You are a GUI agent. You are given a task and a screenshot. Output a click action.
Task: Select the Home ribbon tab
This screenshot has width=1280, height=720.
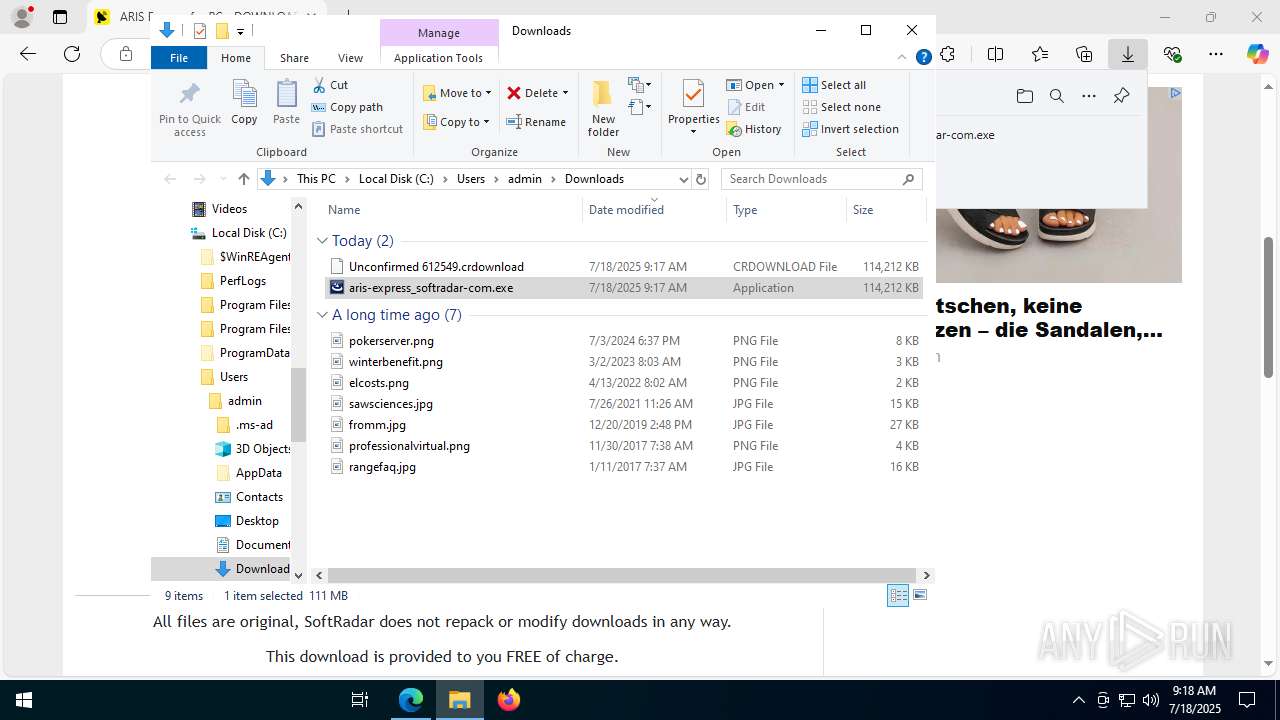click(x=236, y=58)
